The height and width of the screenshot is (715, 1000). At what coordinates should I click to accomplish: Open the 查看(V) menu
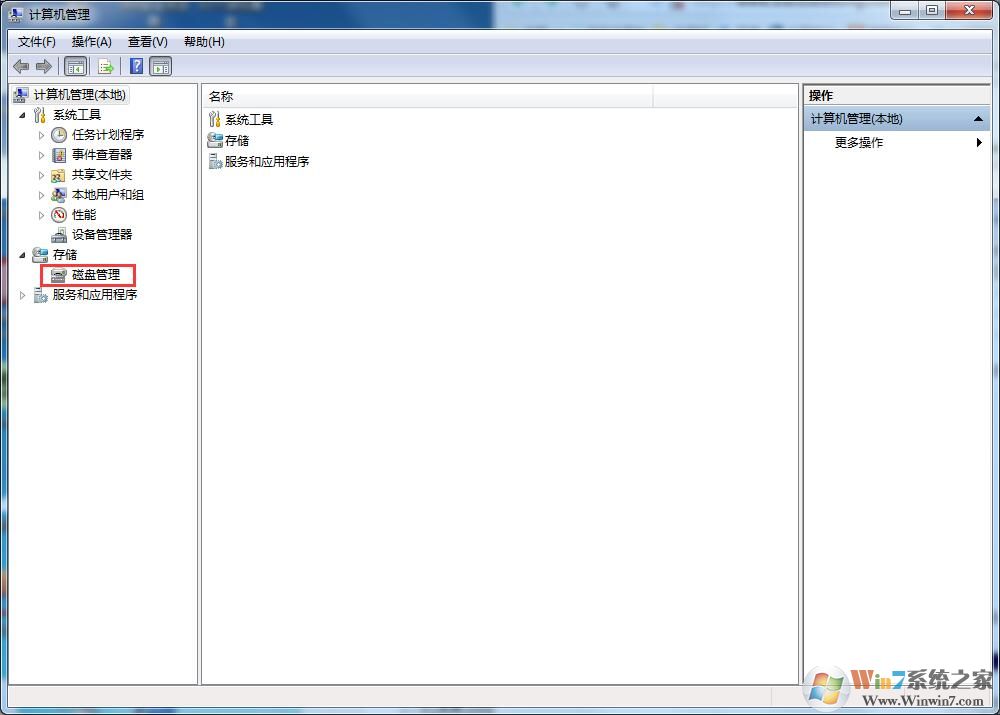[x=146, y=41]
